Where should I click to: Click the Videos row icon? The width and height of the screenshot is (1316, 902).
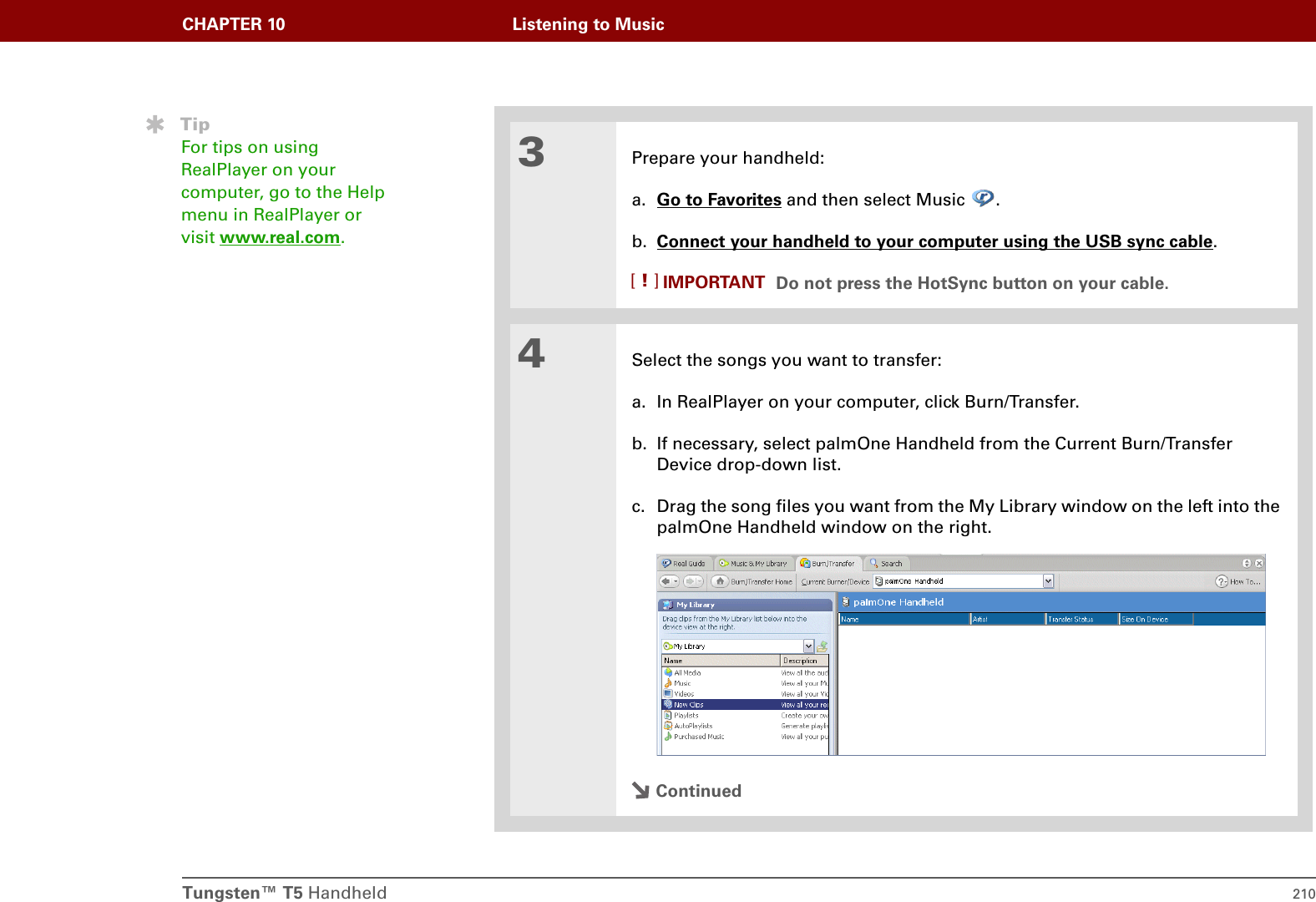pos(668,694)
